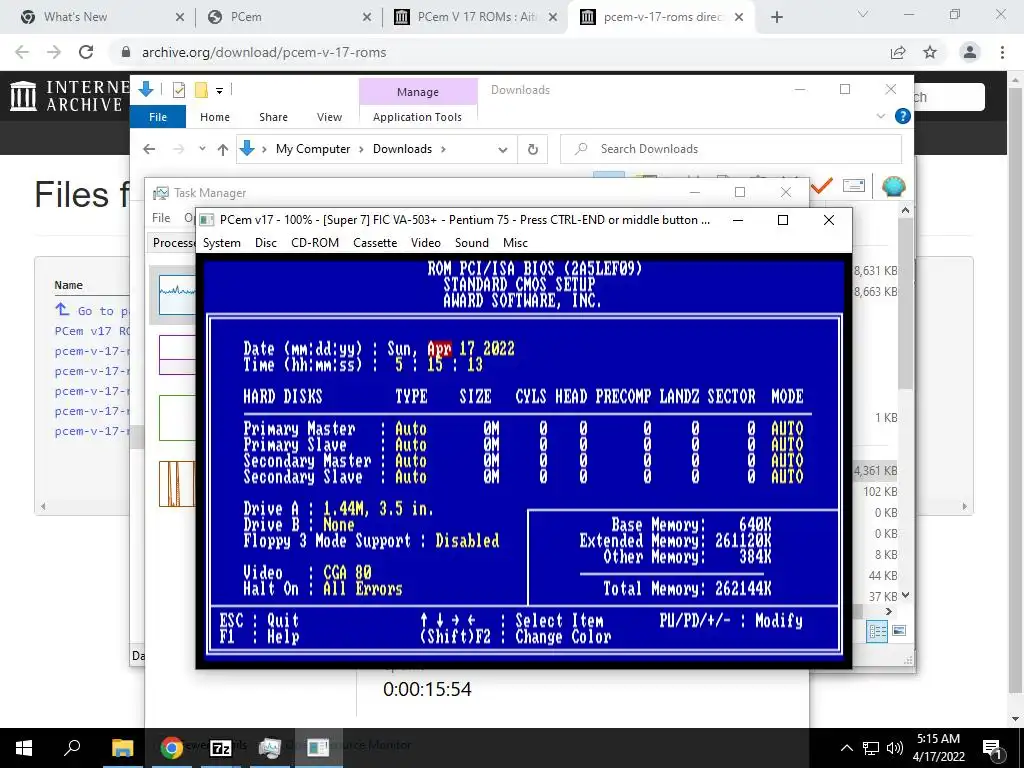The width and height of the screenshot is (1024, 768).
Task: Go up one folder level in Explorer
Action: point(223,150)
